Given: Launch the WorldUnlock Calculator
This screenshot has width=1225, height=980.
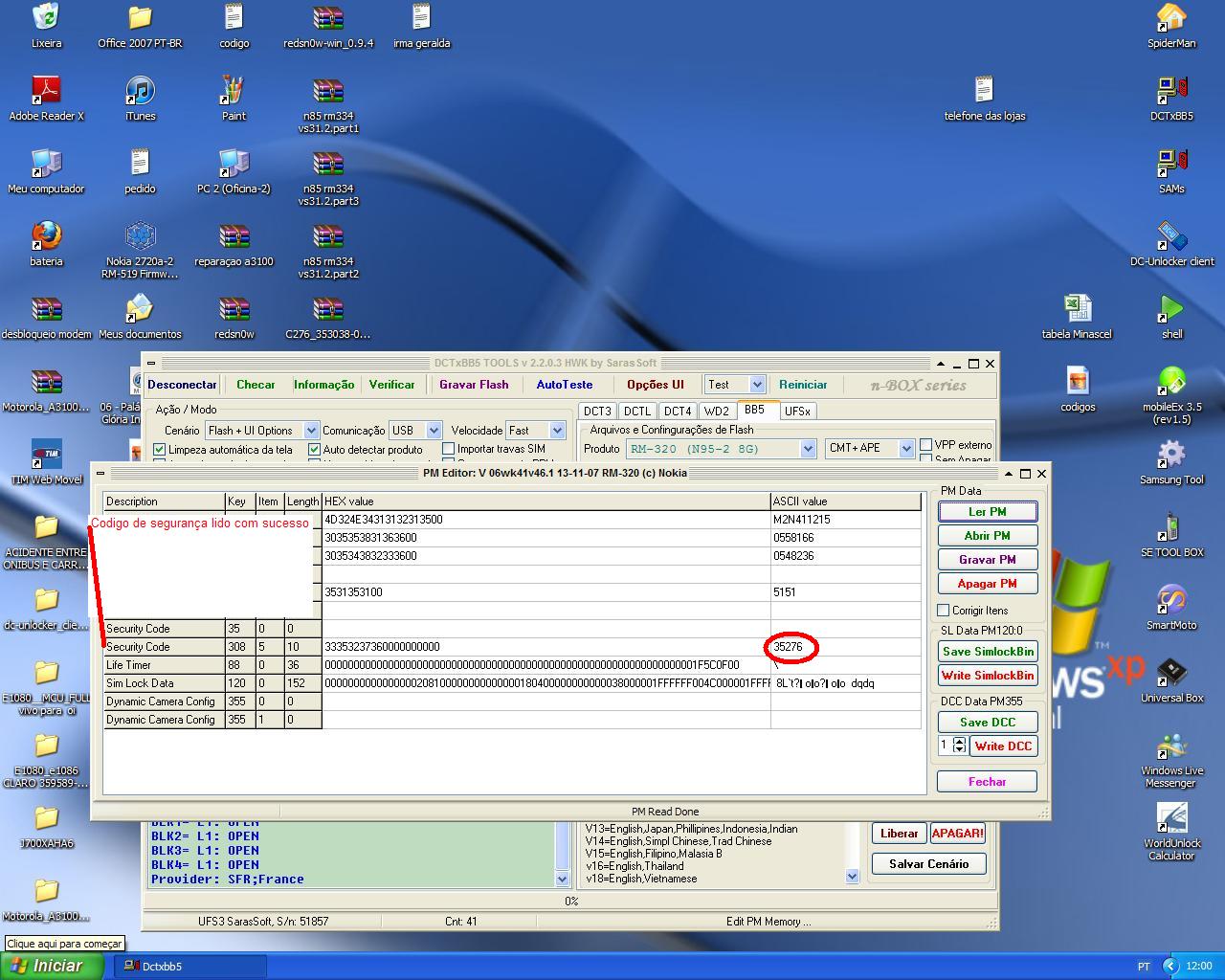Looking at the screenshot, I should pyautogui.click(x=1171, y=831).
